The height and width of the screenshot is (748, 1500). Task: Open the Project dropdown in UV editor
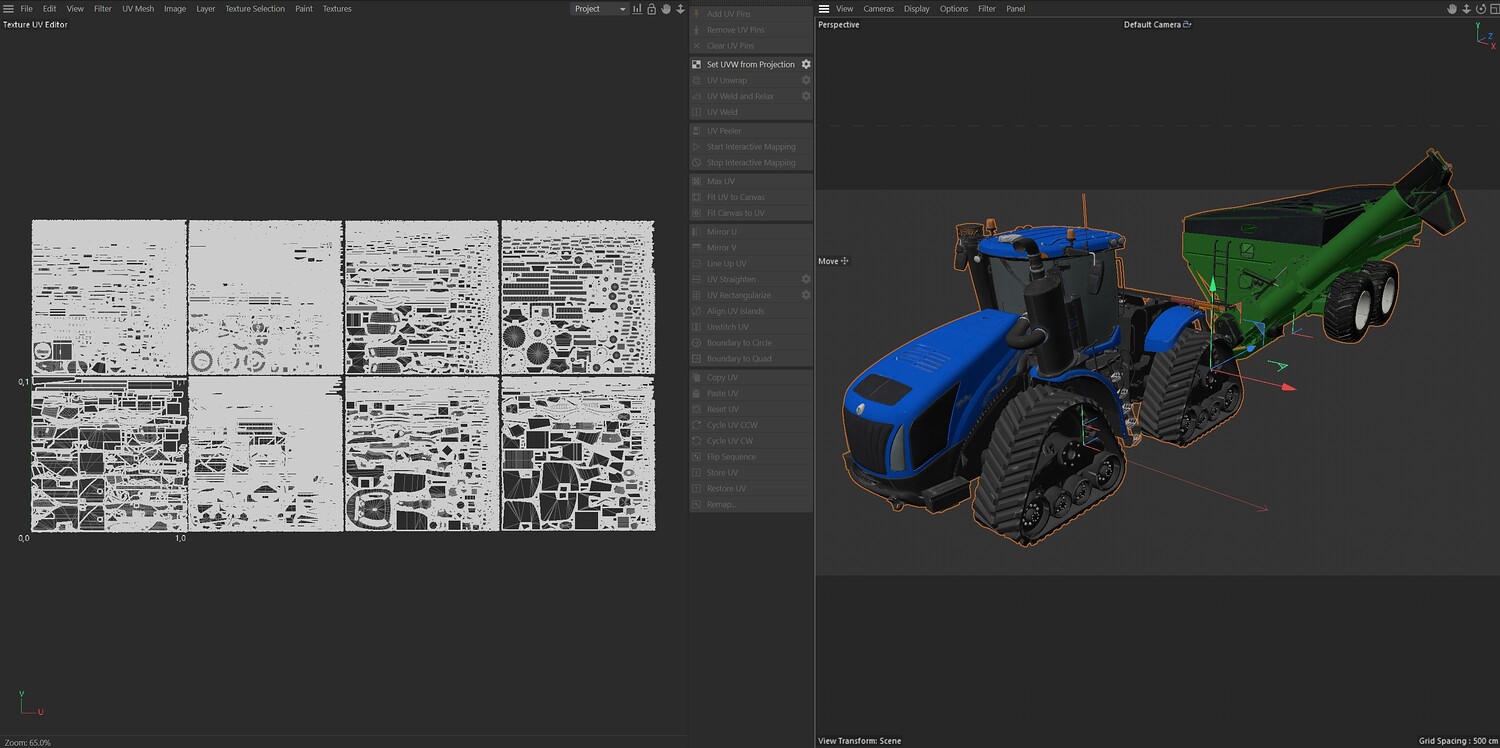(x=599, y=9)
